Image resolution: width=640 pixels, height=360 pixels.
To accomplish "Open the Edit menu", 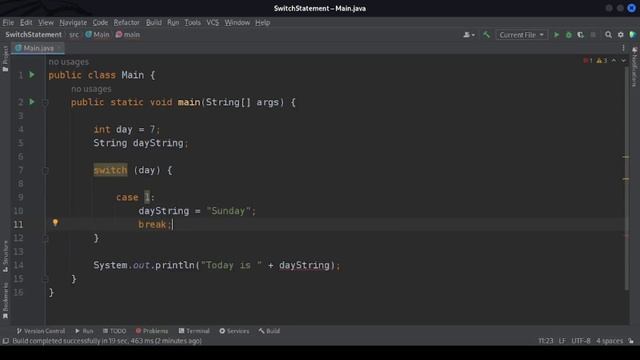I will coord(26,22).
